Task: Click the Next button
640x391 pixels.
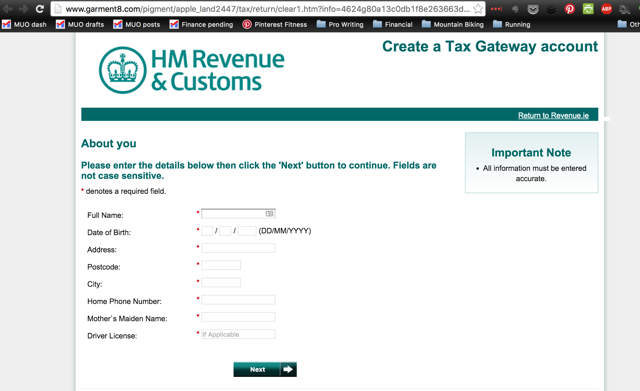Action: (x=265, y=369)
